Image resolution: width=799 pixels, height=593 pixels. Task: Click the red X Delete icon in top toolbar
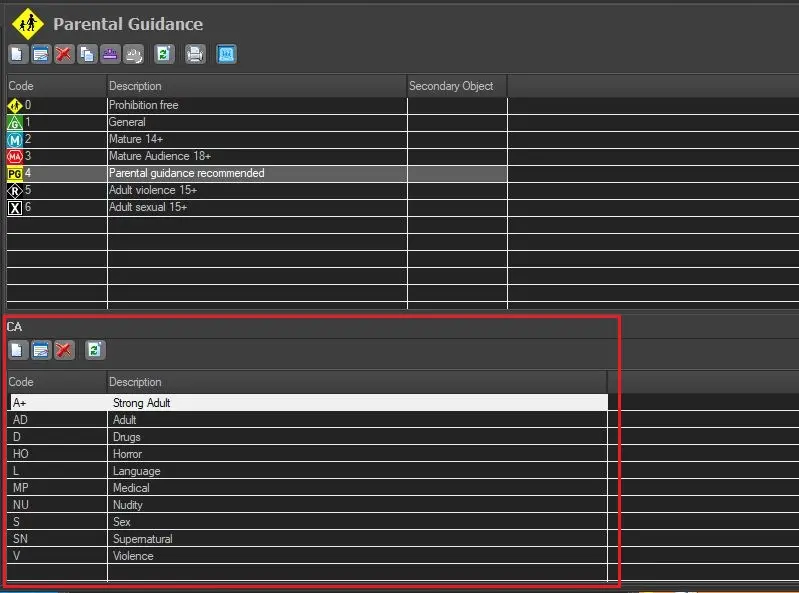click(64, 54)
